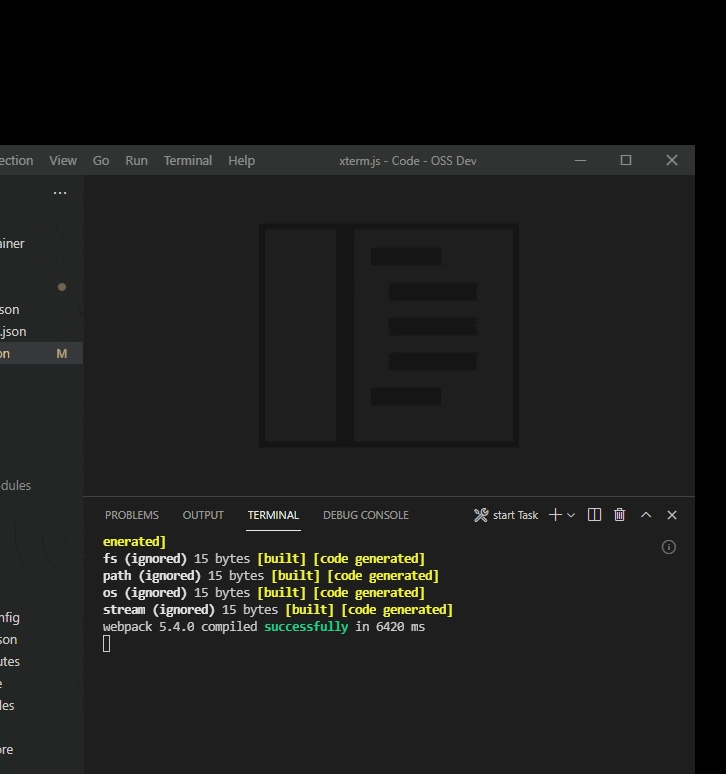
Task: Maximize the panel with the up chevron
Action: tap(646, 515)
